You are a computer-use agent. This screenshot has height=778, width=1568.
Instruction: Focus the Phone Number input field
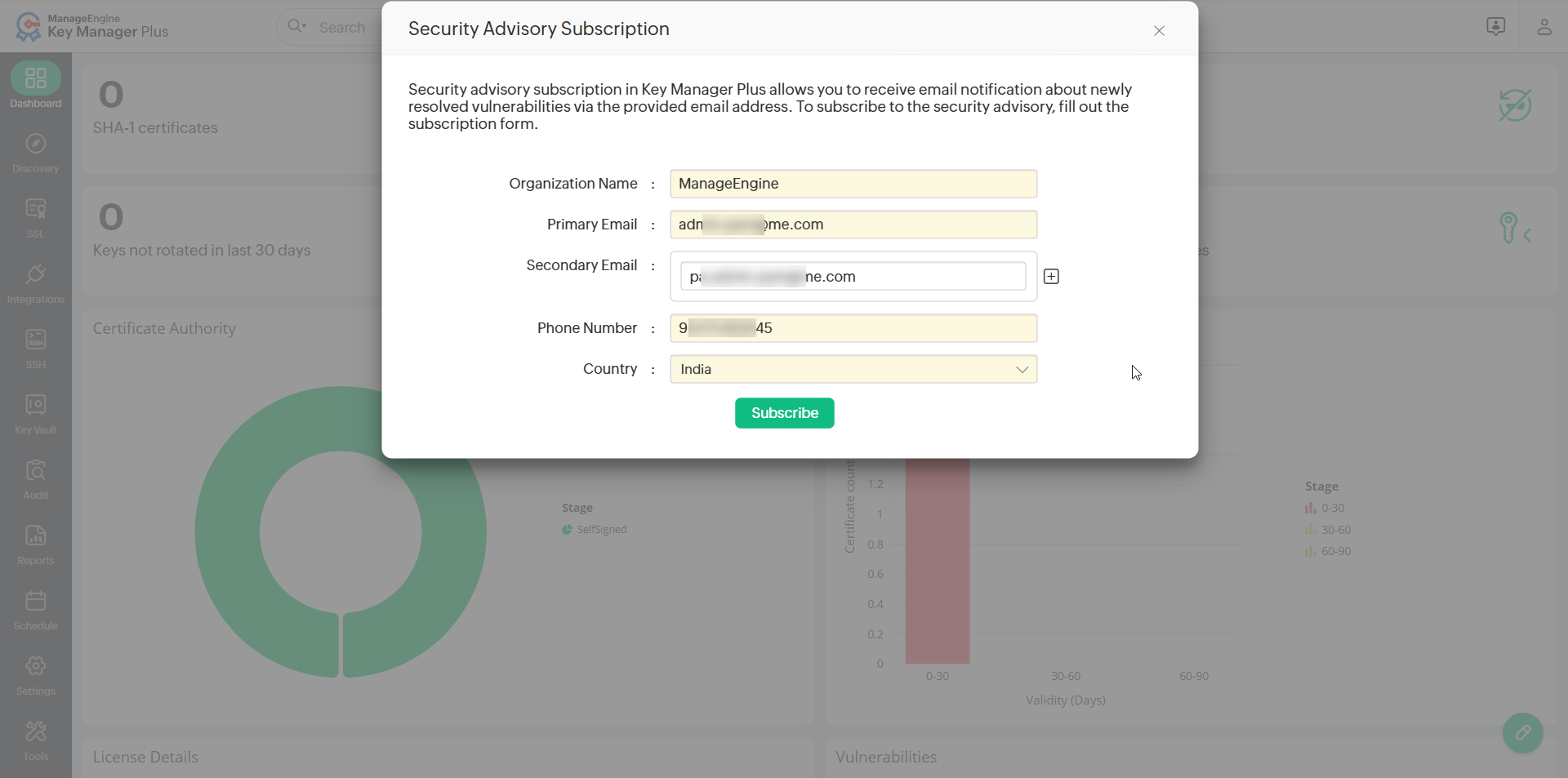click(x=853, y=328)
